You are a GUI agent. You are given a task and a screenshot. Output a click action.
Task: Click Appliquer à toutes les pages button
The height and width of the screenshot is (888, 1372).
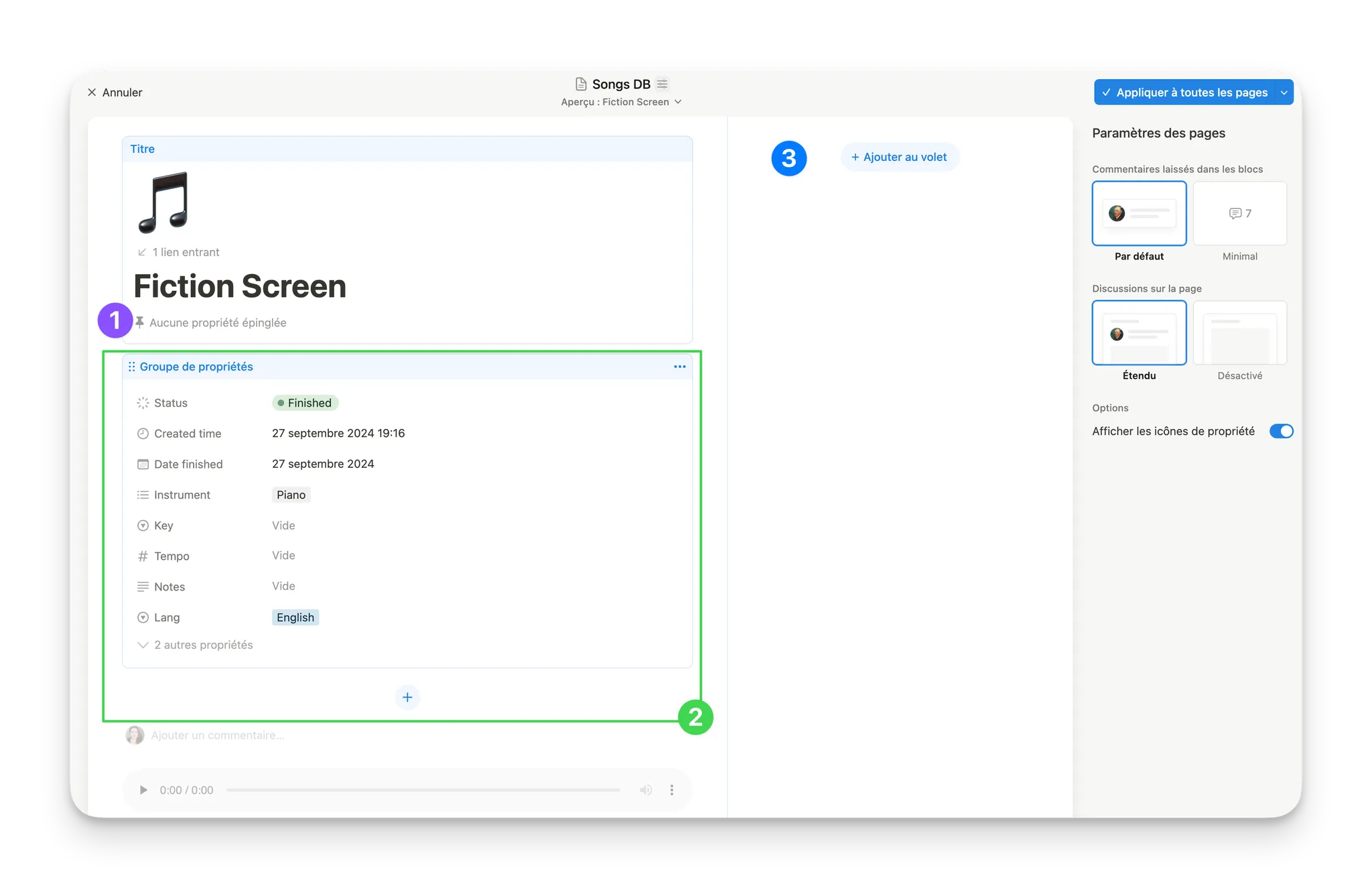coord(1184,92)
